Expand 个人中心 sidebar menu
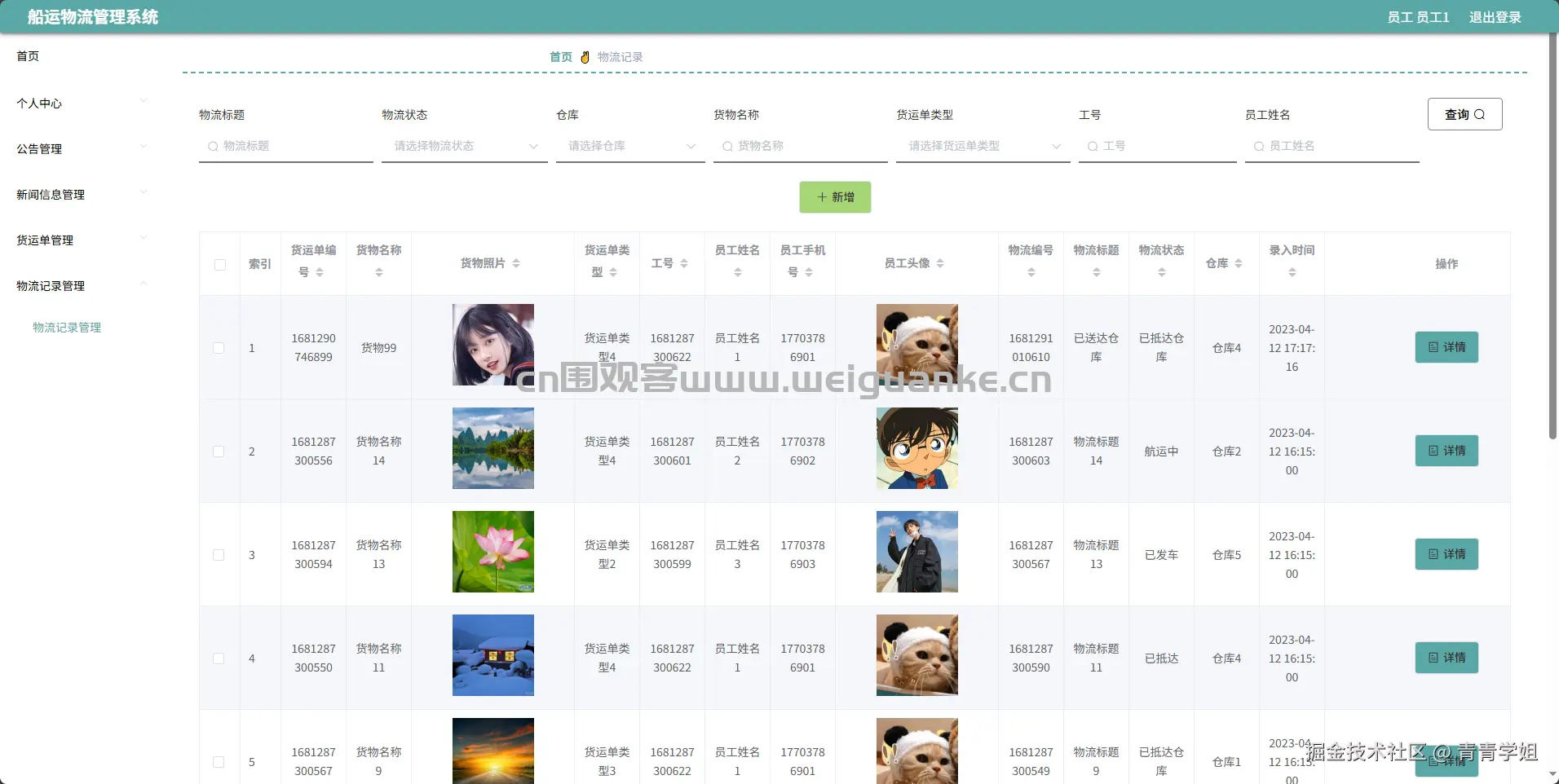Image resolution: width=1559 pixels, height=784 pixels. [x=82, y=104]
